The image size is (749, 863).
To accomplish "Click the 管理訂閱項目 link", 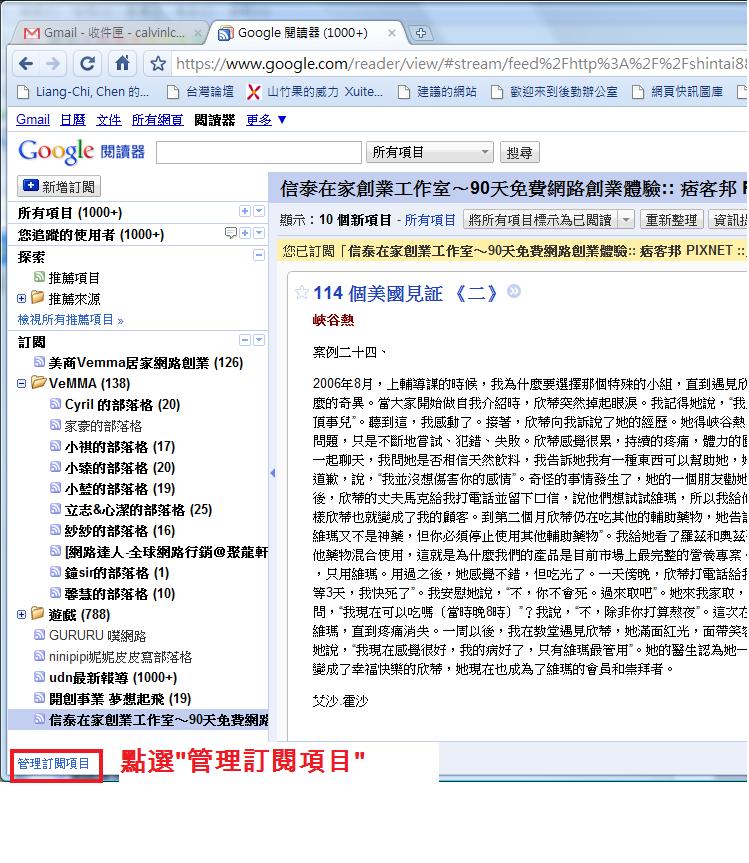I will click(x=53, y=763).
